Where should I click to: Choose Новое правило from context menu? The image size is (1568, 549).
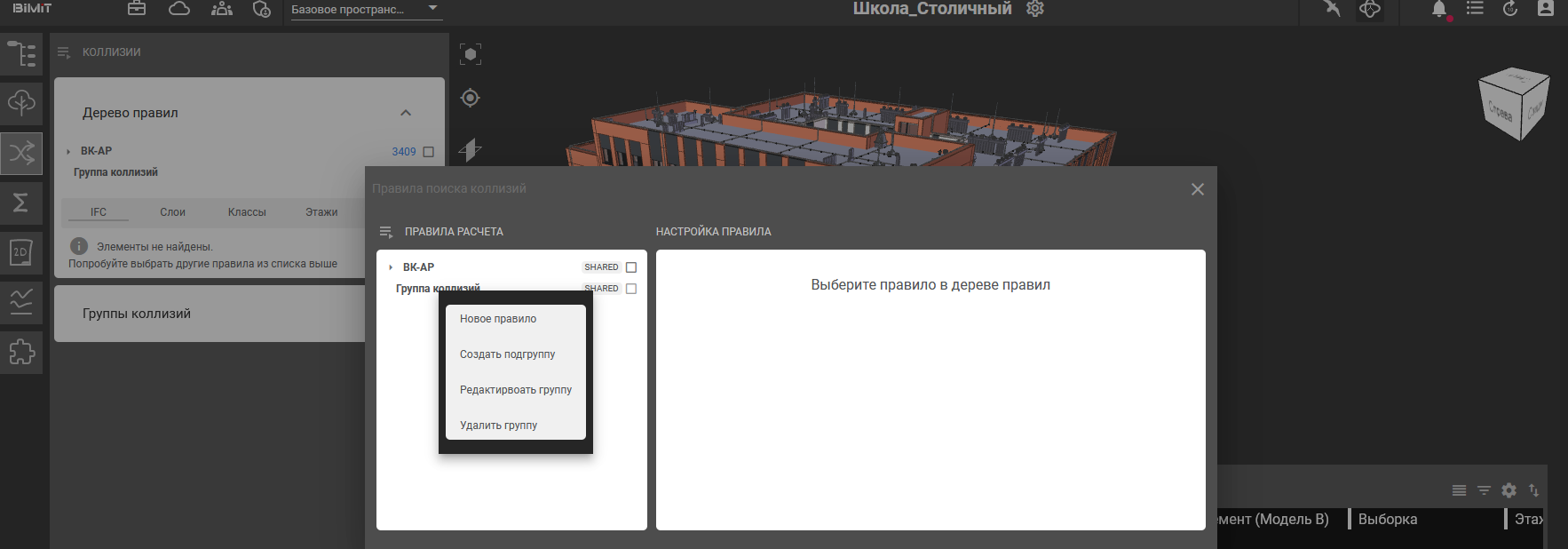point(498,319)
